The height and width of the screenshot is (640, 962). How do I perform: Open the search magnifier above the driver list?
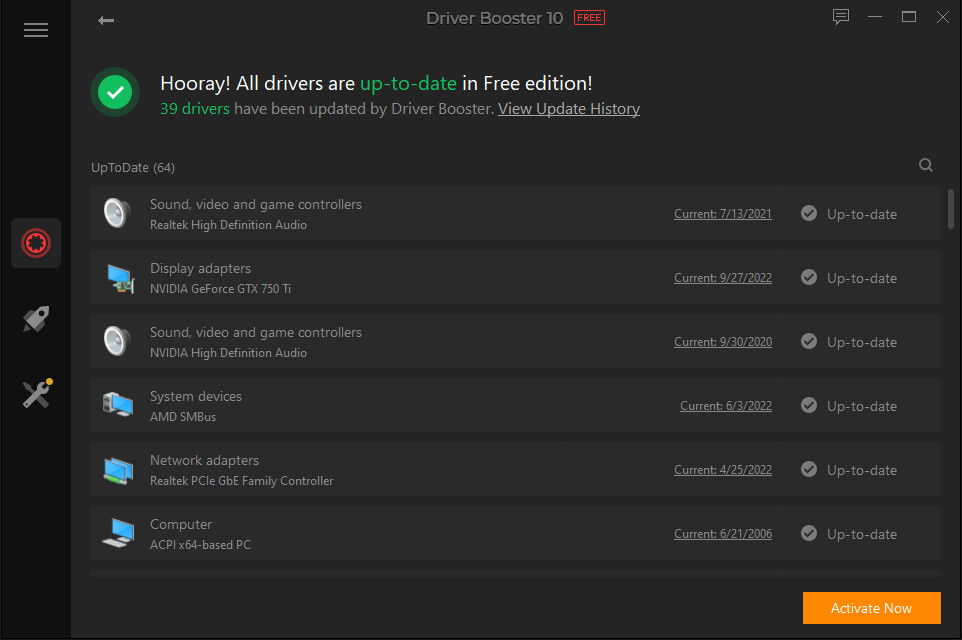tap(925, 164)
